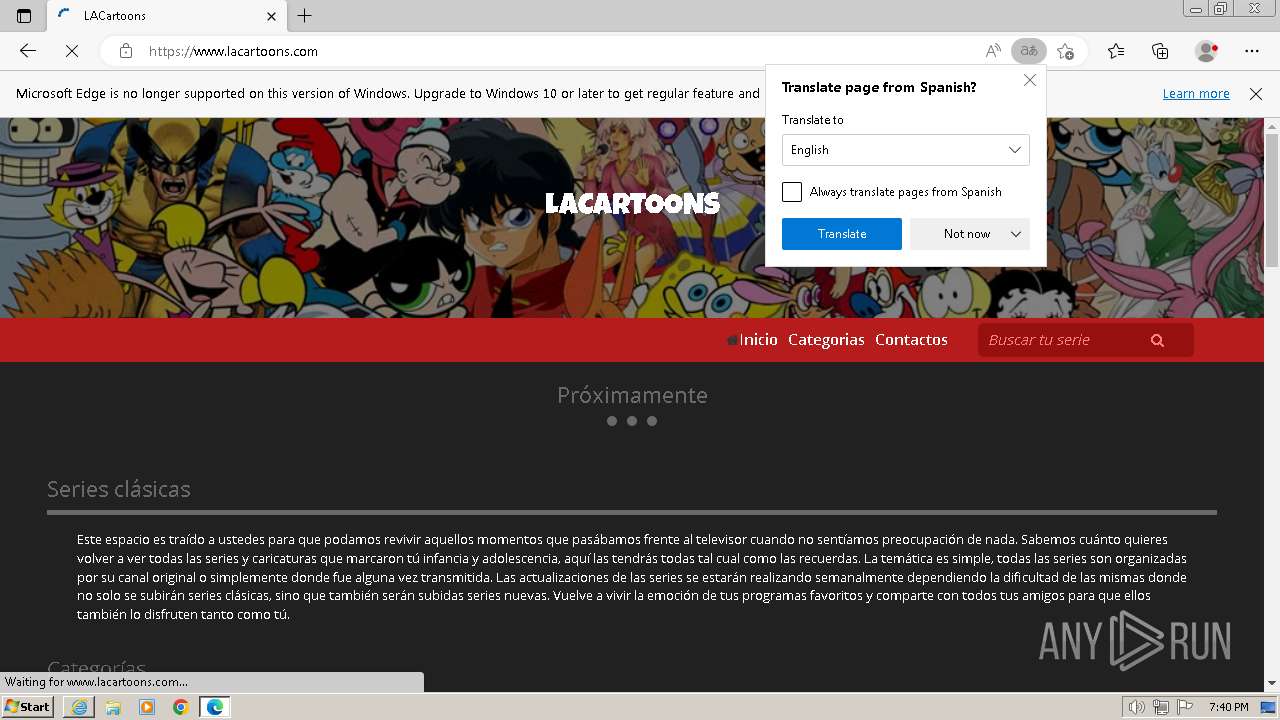Open the Learn more link
Image resolution: width=1280 pixels, height=720 pixels.
1196,94
